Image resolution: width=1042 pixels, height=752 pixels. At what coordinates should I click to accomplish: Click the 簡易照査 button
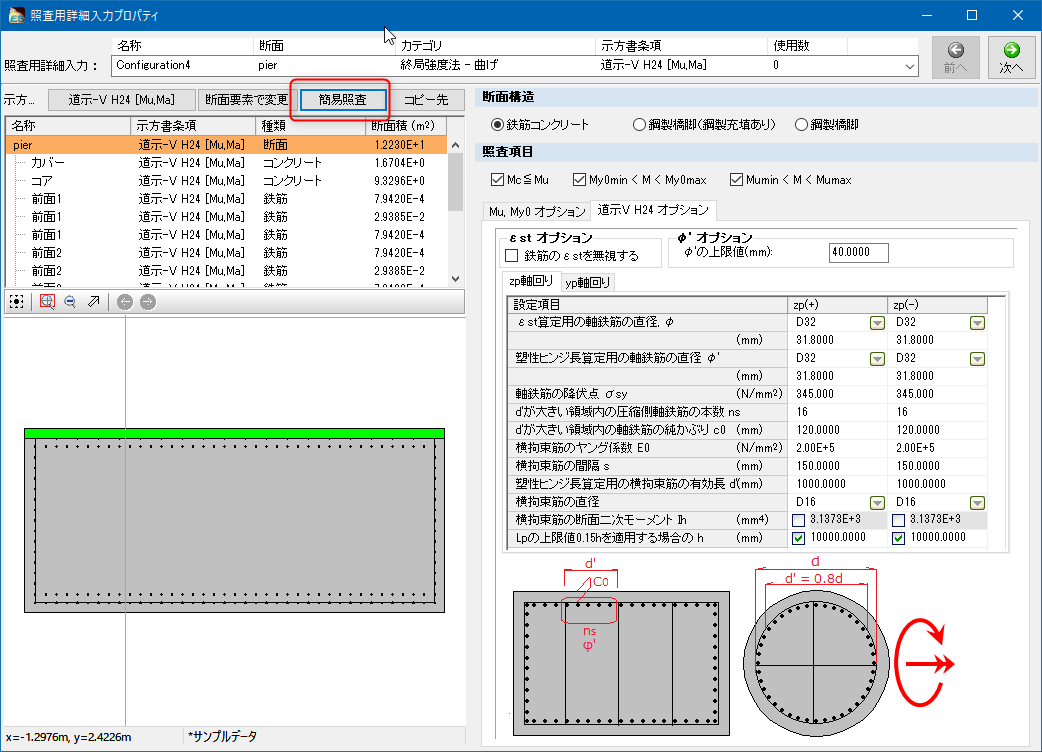pyautogui.click(x=341, y=100)
